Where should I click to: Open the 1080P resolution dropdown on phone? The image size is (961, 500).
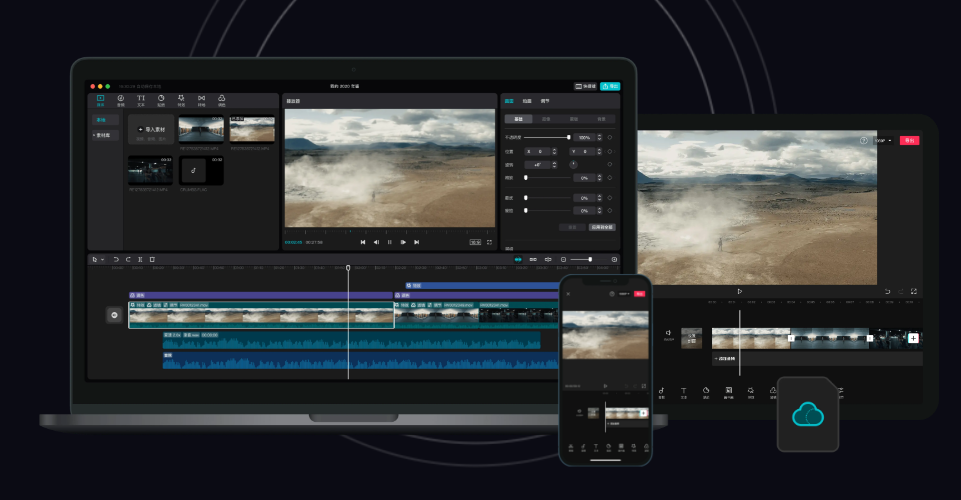pyautogui.click(x=625, y=294)
